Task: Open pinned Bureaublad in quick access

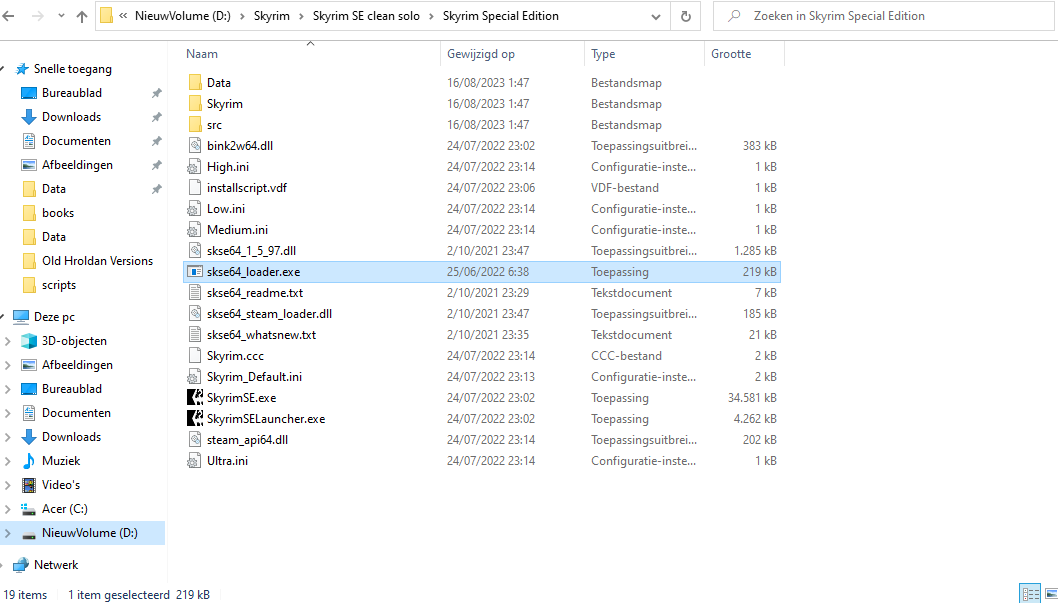Action: (x=72, y=93)
